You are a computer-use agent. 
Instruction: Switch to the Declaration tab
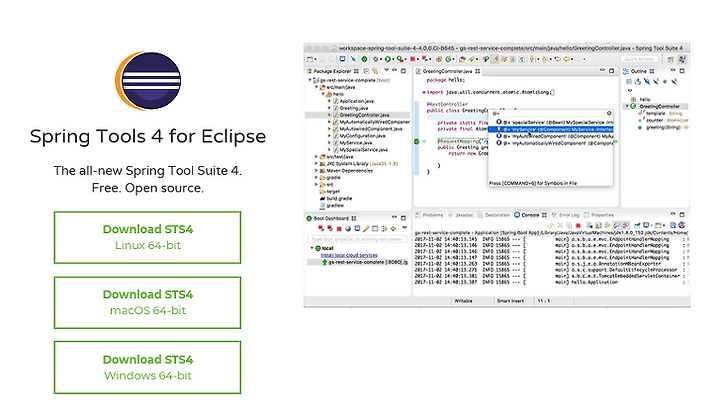494,215
